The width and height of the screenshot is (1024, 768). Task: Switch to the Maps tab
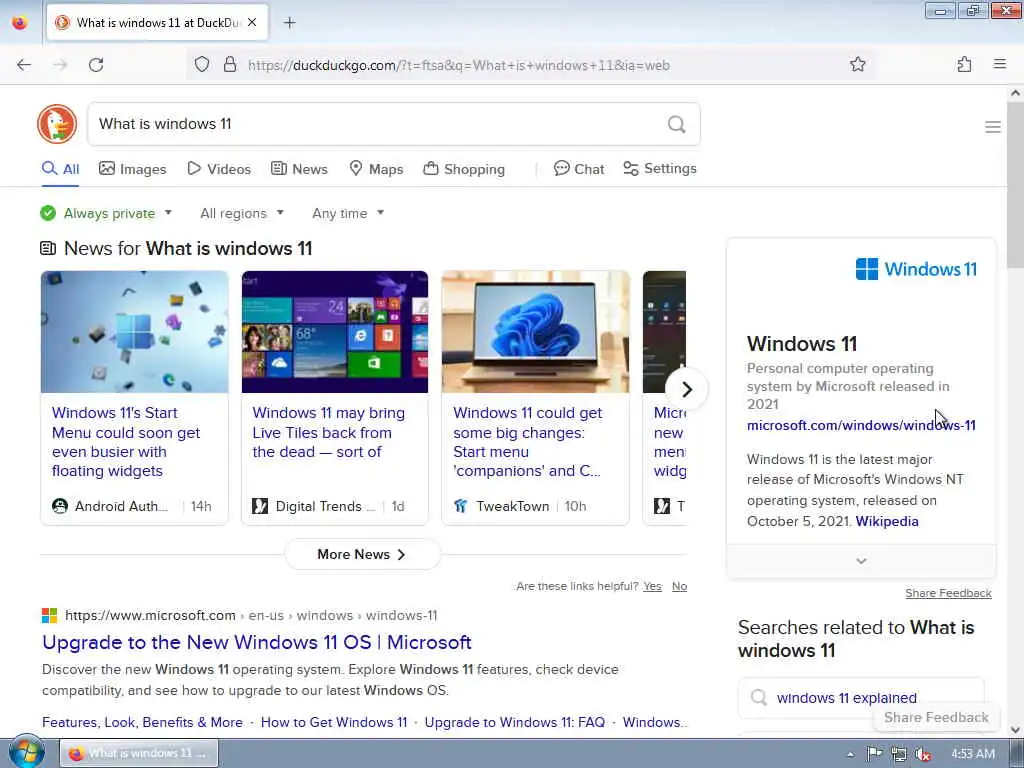click(376, 169)
